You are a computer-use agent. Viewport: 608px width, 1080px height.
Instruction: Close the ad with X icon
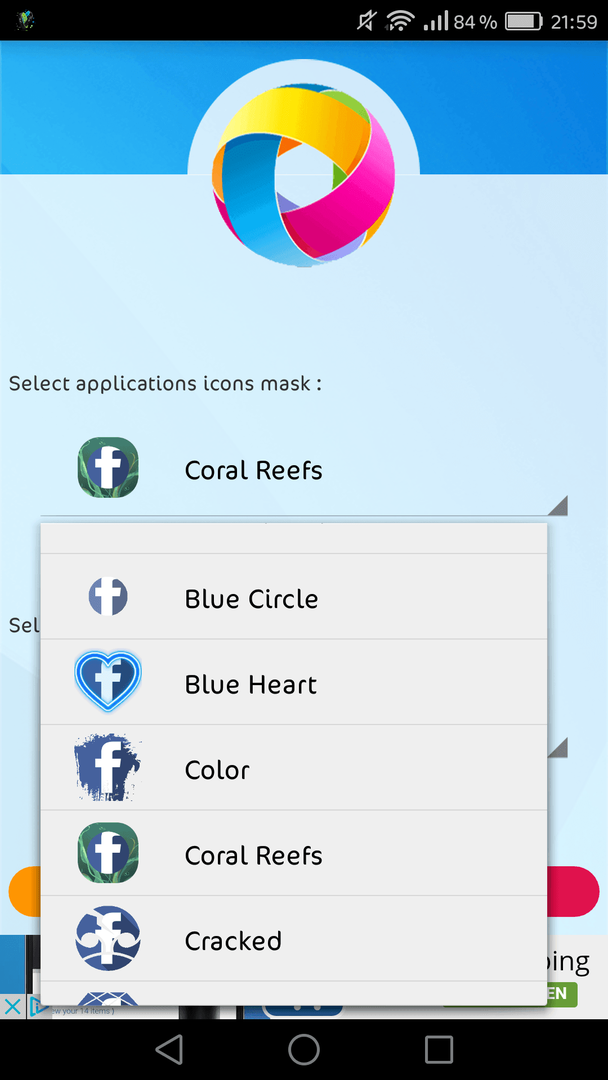(x=12, y=1007)
